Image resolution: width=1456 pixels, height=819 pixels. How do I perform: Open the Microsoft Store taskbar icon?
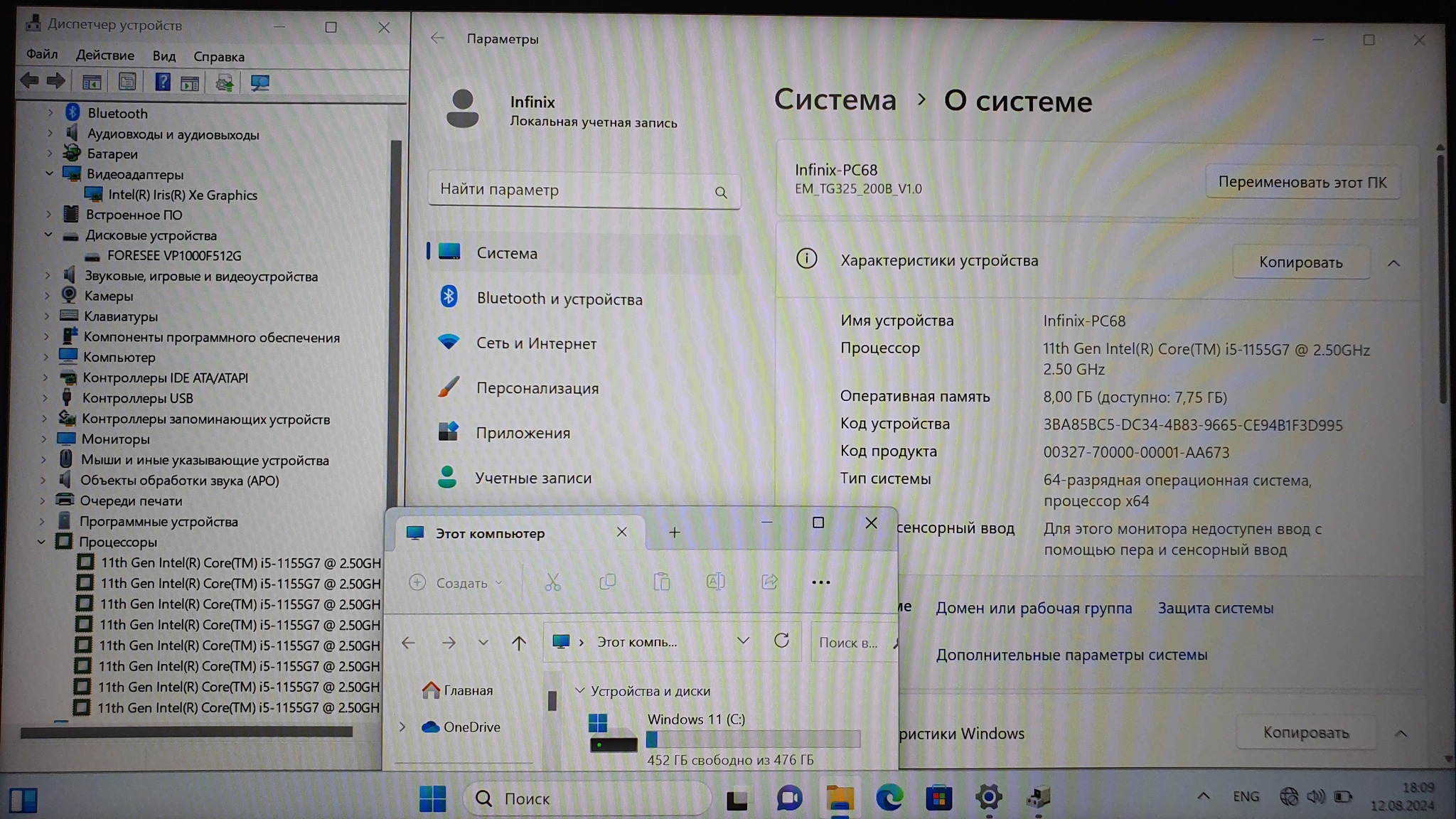click(938, 798)
